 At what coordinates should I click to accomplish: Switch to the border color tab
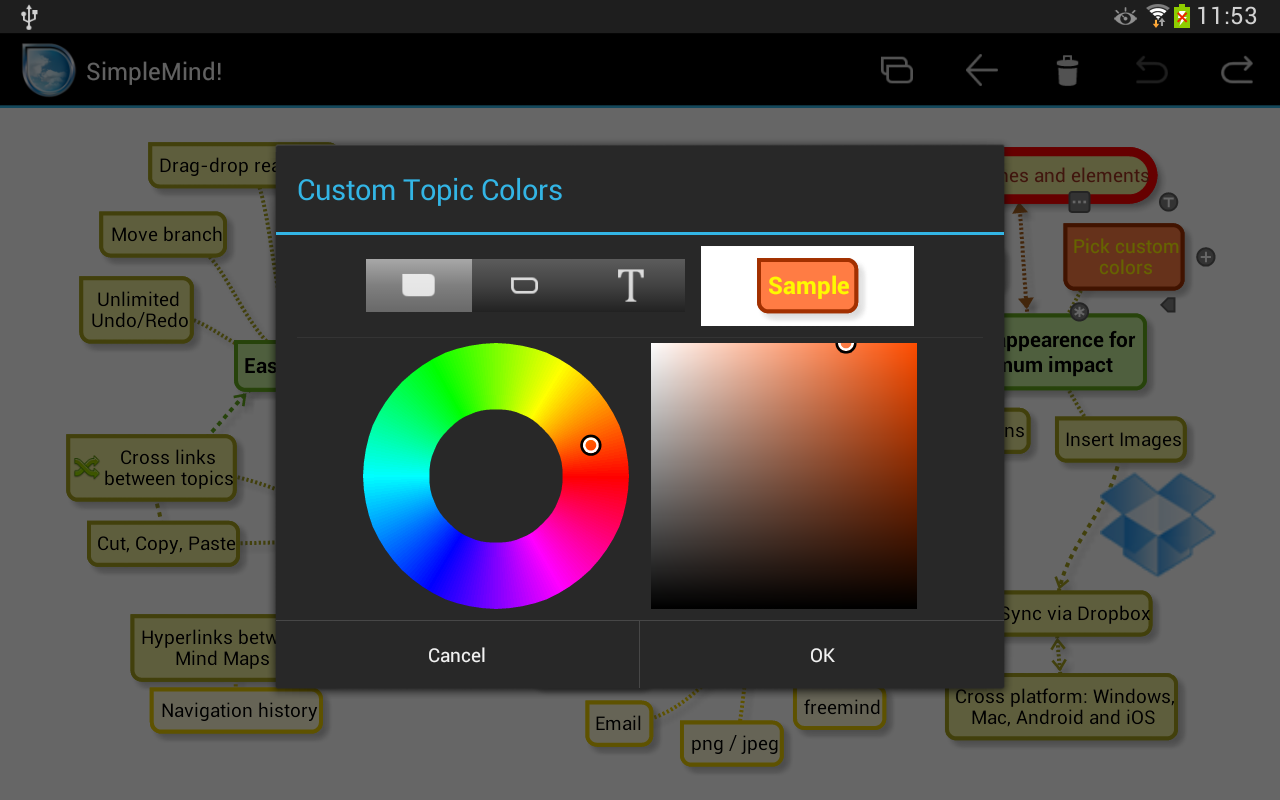tap(524, 285)
